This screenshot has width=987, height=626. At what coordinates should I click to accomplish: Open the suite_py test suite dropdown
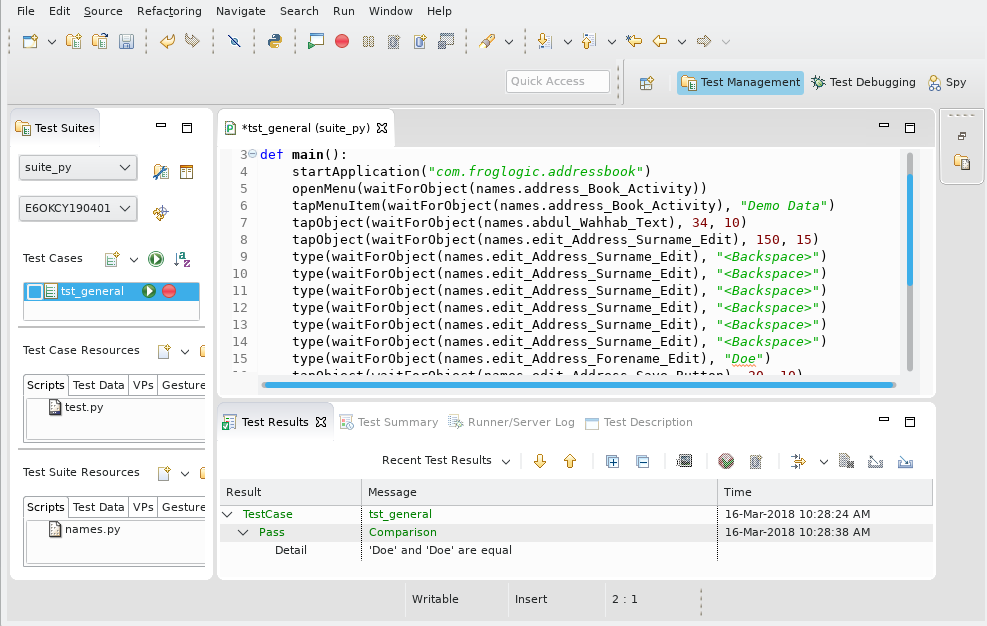click(78, 167)
